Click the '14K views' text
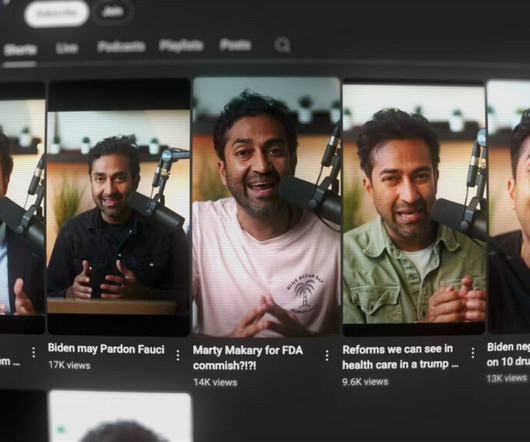Image resolution: width=530 pixels, height=442 pixels. (x=215, y=382)
